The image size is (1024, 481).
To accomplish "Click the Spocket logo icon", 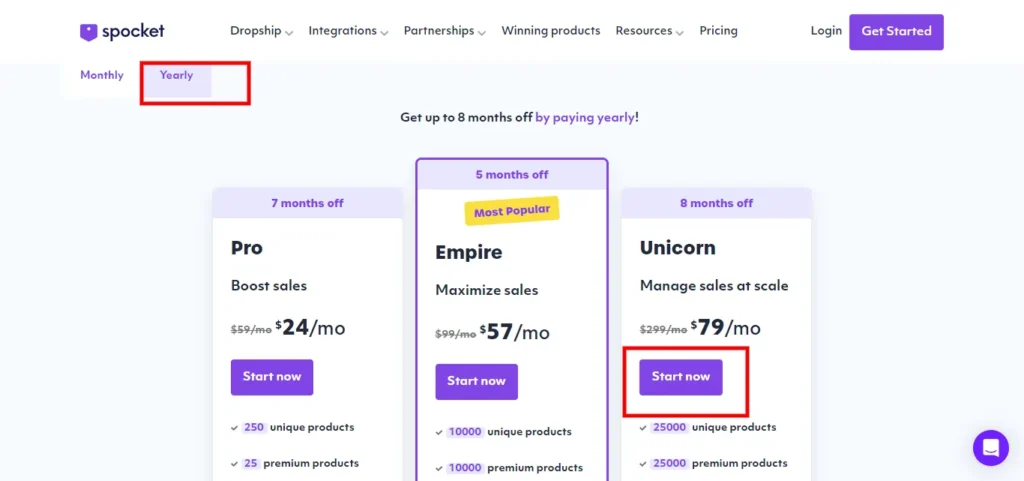I will 89,32.
